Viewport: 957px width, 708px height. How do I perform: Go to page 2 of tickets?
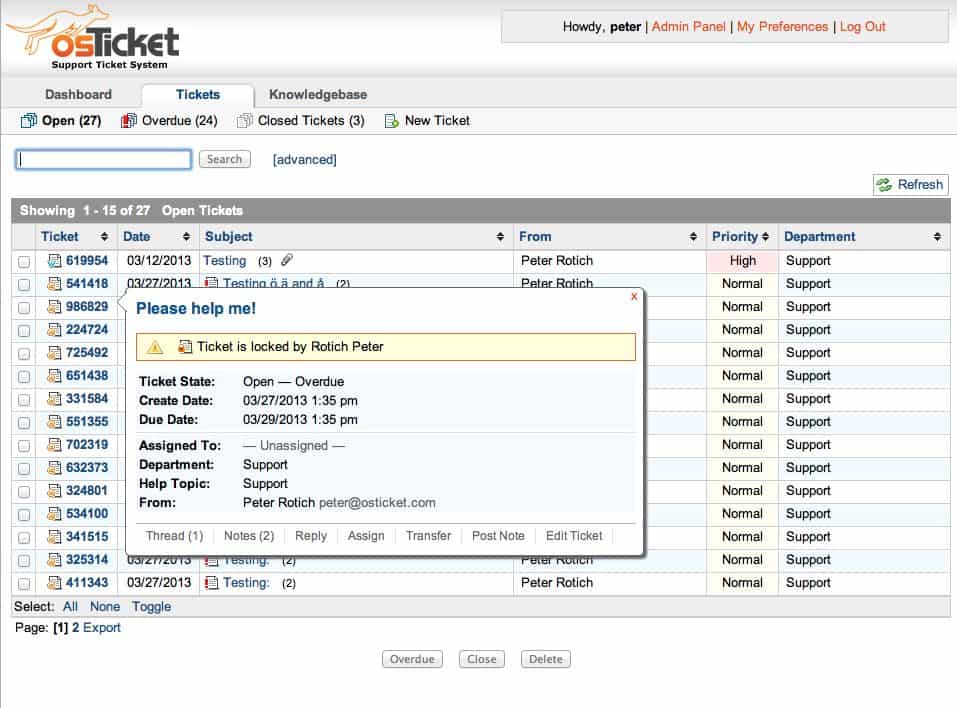76,627
